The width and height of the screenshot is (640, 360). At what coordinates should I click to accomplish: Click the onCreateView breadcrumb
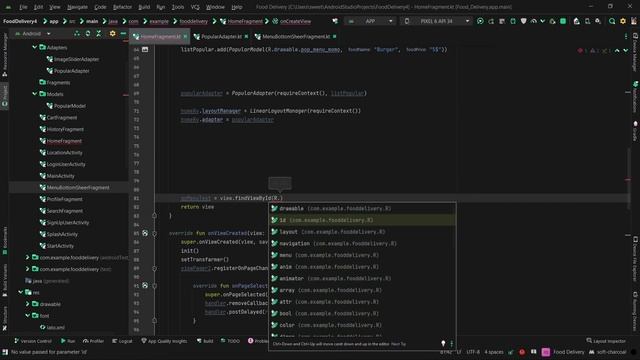[x=295, y=21]
